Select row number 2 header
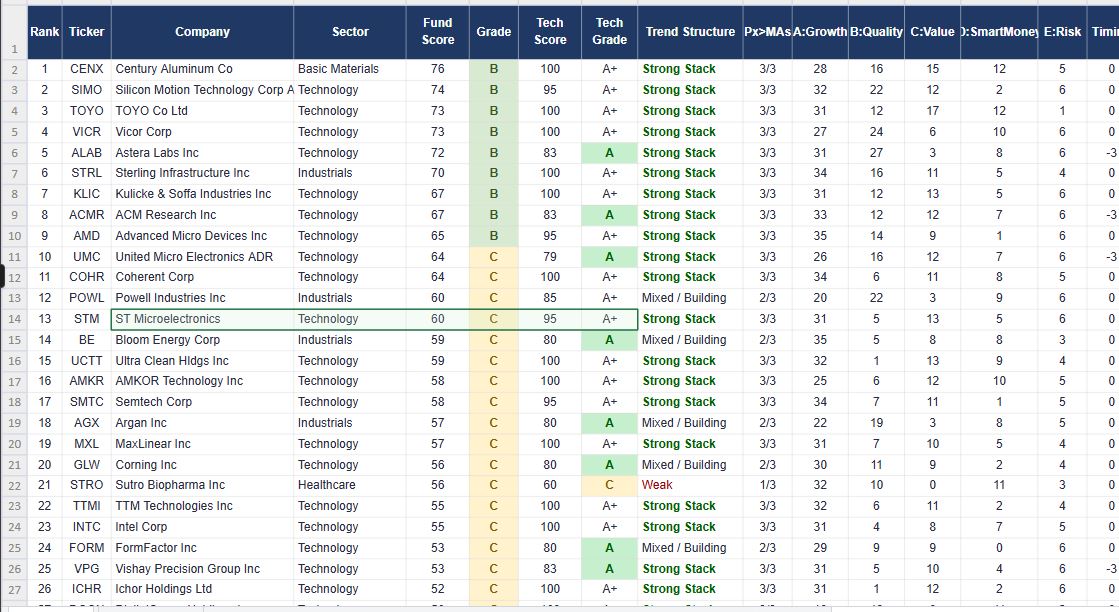 coord(14,69)
